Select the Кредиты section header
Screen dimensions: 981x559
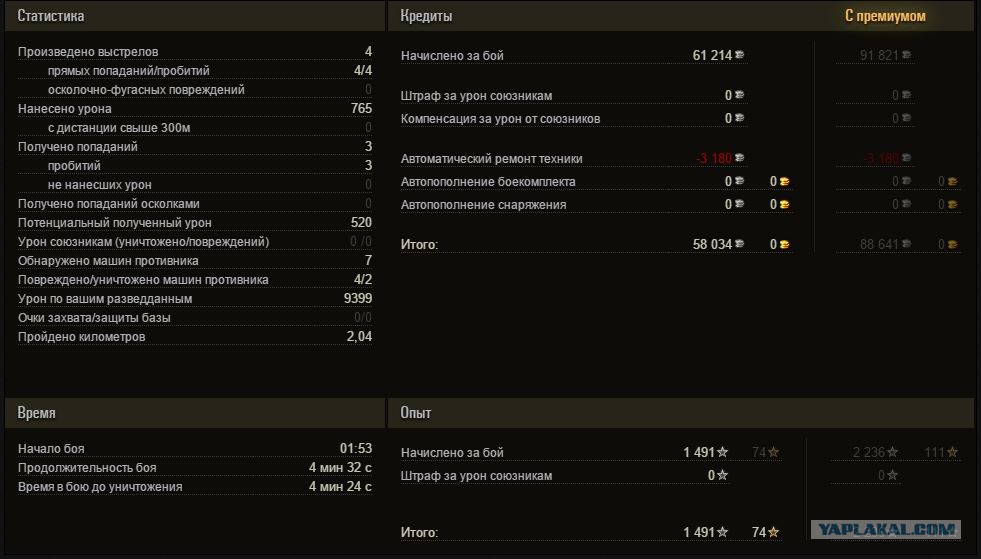(426, 16)
